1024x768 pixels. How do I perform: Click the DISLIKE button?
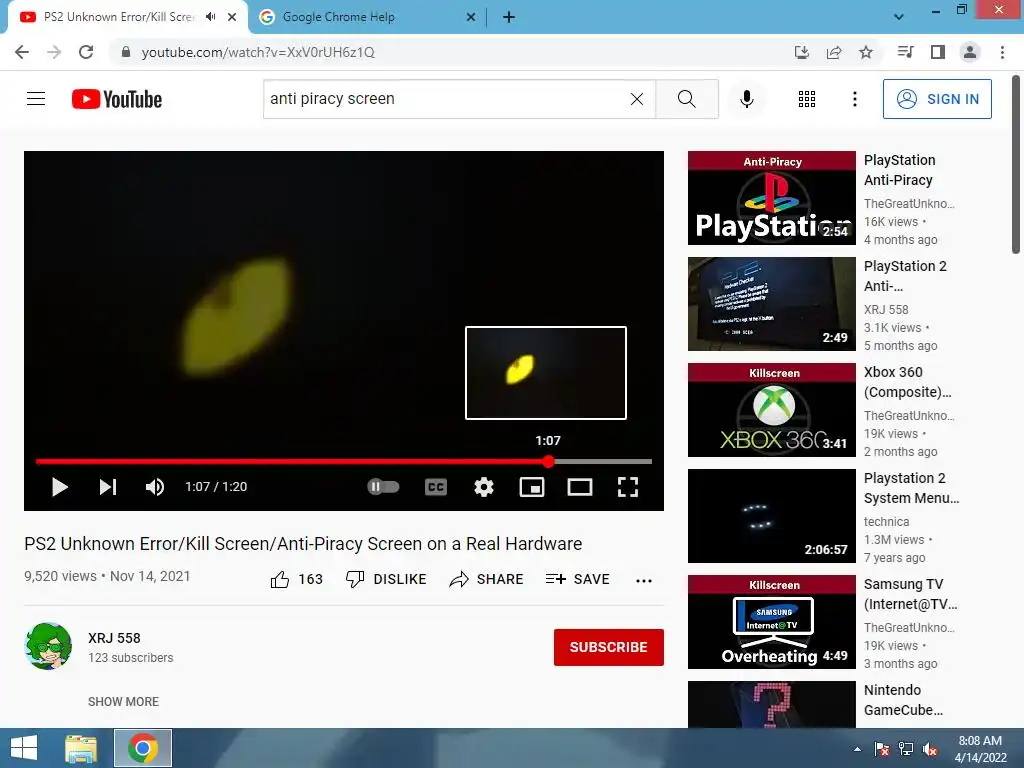click(x=386, y=579)
